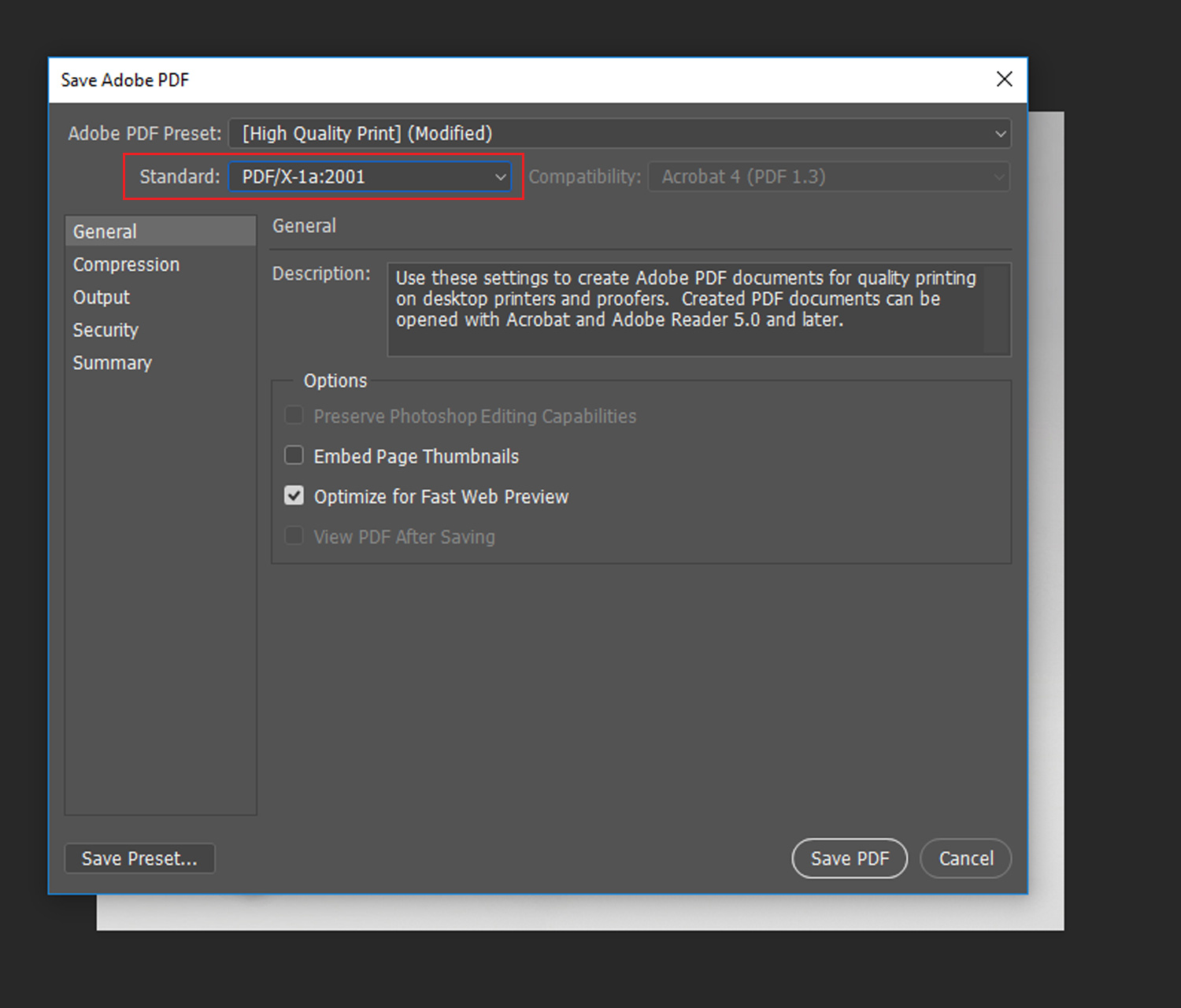
Task: Enable Embed Page Thumbnails checkbox
Action: [x=294, y=455]
